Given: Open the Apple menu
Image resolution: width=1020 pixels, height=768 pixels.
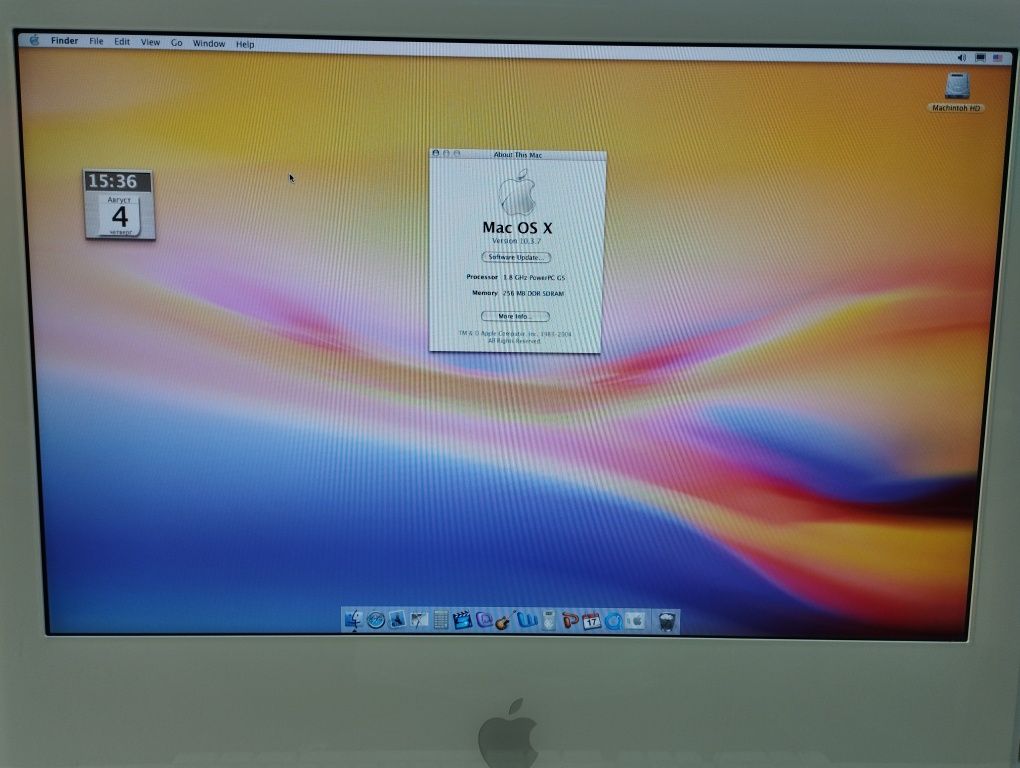Looking at the screenshot, I should [x=34, y=40].
